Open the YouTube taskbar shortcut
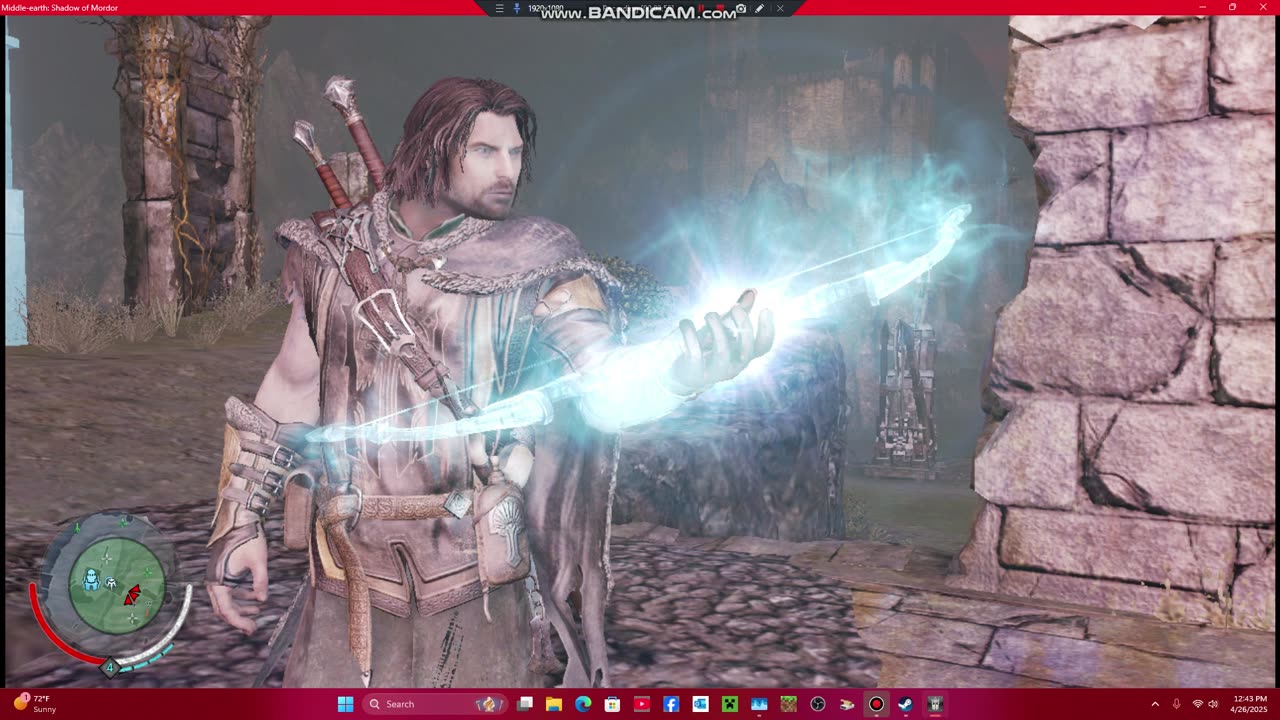This screenshot has width=1280, height=720. tap(642, 704)
